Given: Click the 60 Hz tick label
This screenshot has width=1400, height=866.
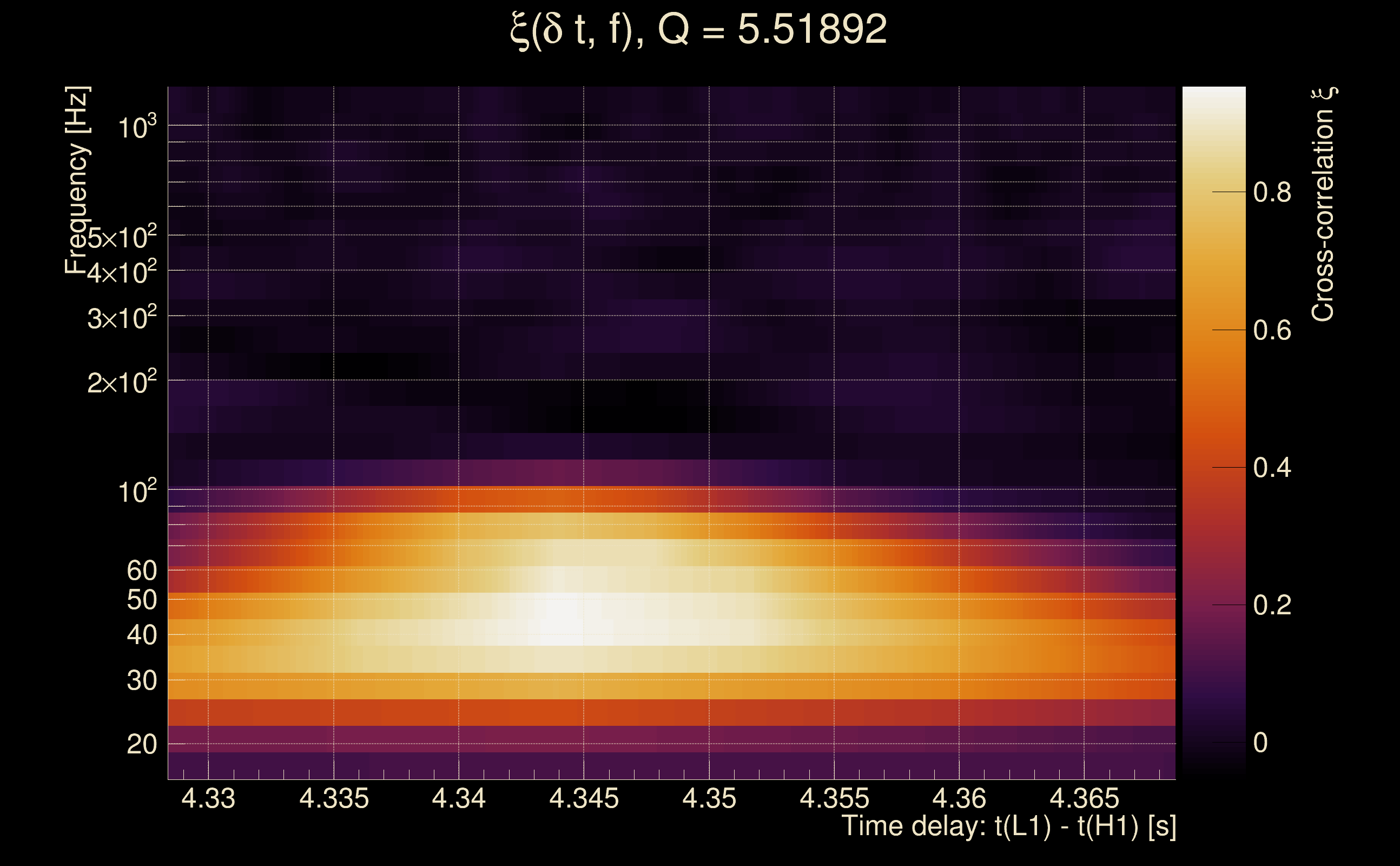Looking at the screenshot, I should click(x=141, y=570).
